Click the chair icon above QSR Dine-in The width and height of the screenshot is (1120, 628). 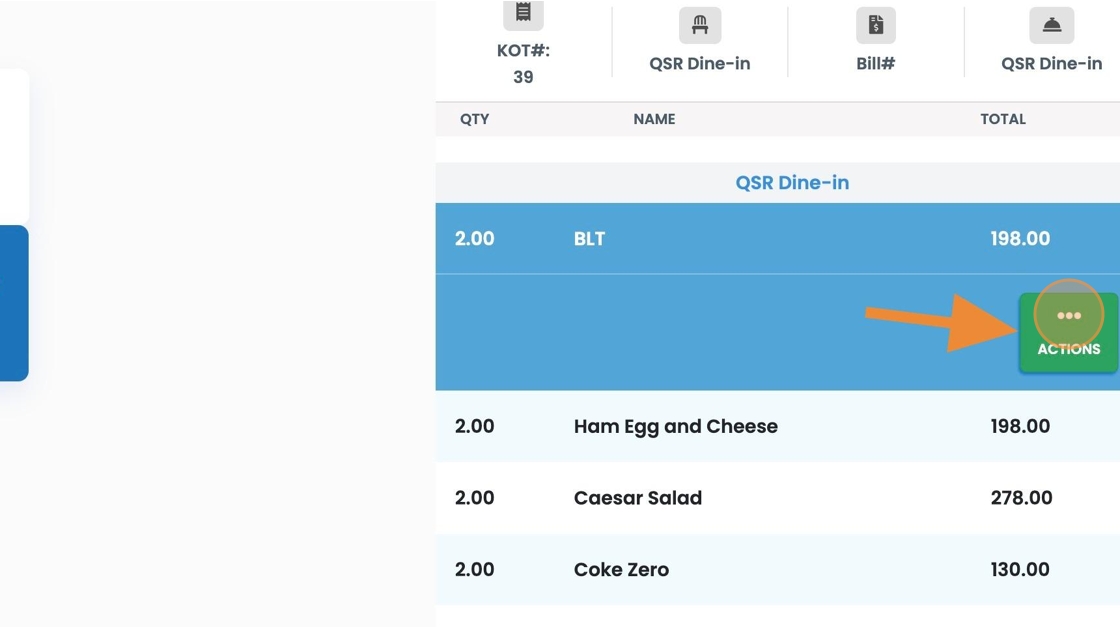(x=700, y=25)
